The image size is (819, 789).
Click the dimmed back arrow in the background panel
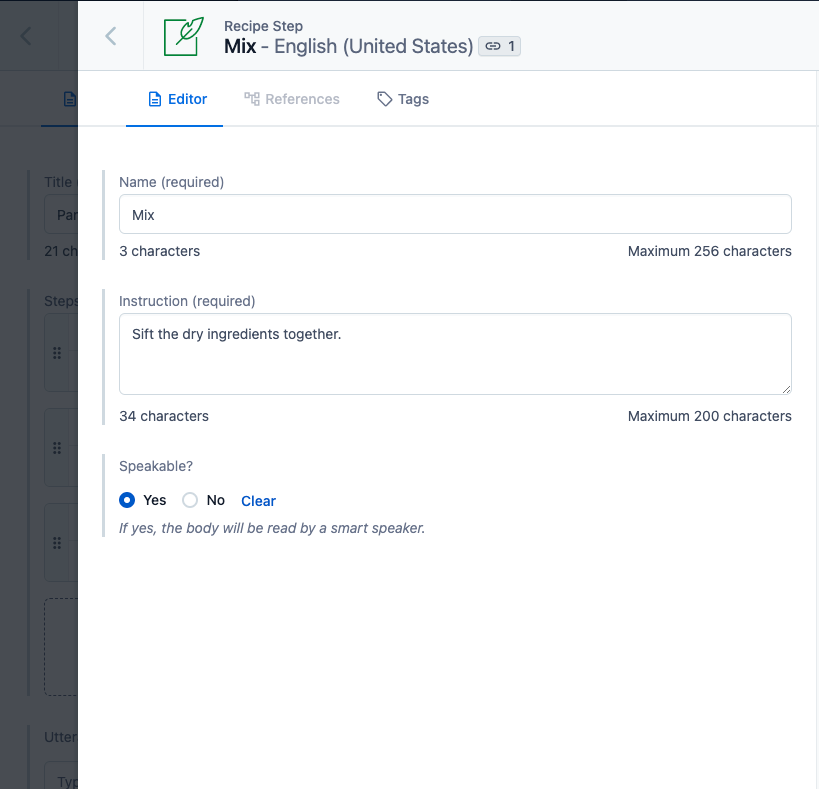coord(26,36)
